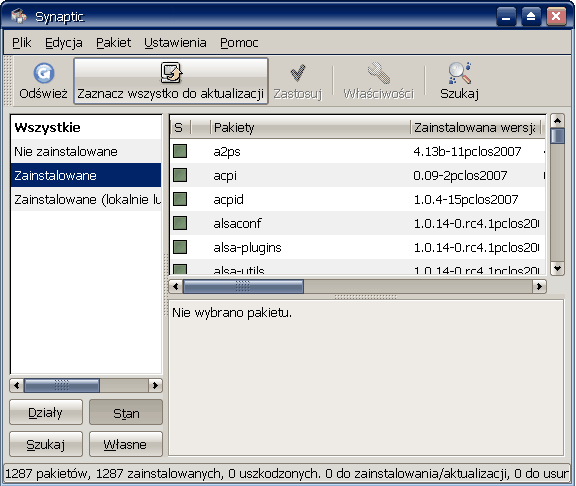The width and height of the screenshot is (576, 486).
Task: Click package list vertical scrollbar thumb
Action: [557, 135]
